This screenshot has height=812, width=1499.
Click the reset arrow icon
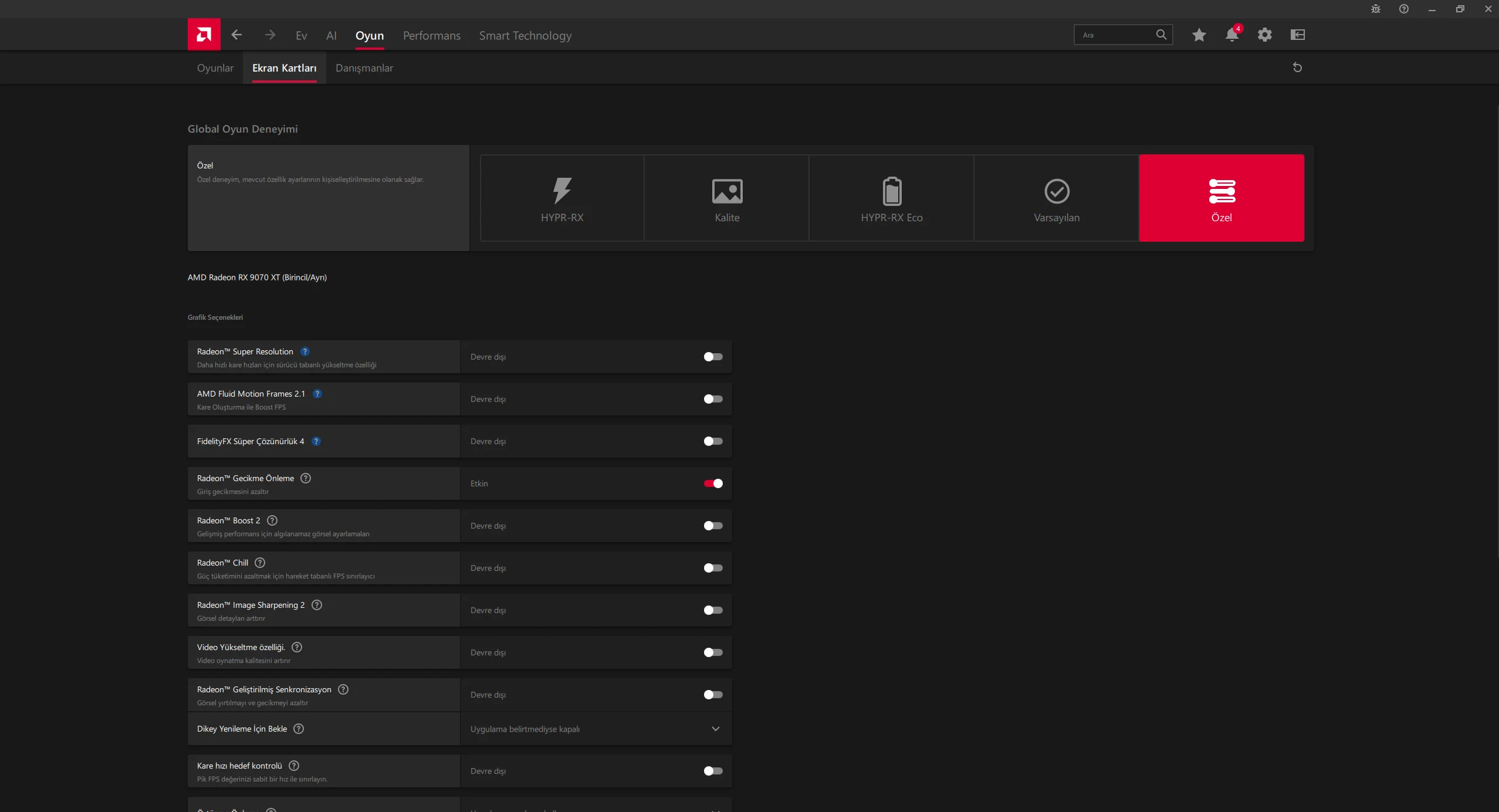click(x=1297, y=67)
